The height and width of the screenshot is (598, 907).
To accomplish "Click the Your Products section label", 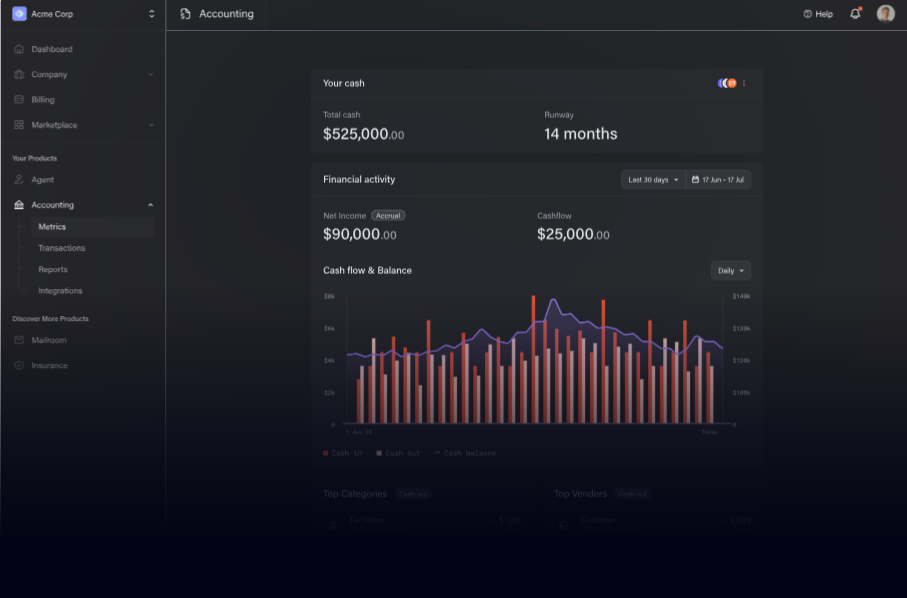I will coord(35,158).
